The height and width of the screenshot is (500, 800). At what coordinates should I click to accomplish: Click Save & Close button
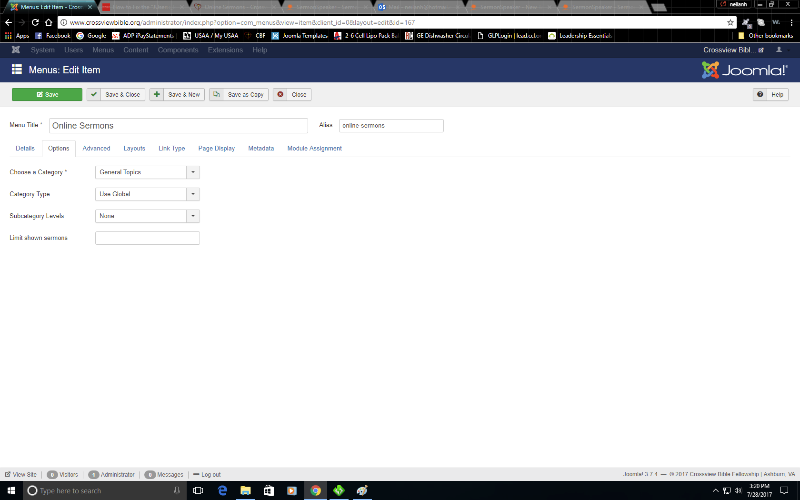[116, 94]
